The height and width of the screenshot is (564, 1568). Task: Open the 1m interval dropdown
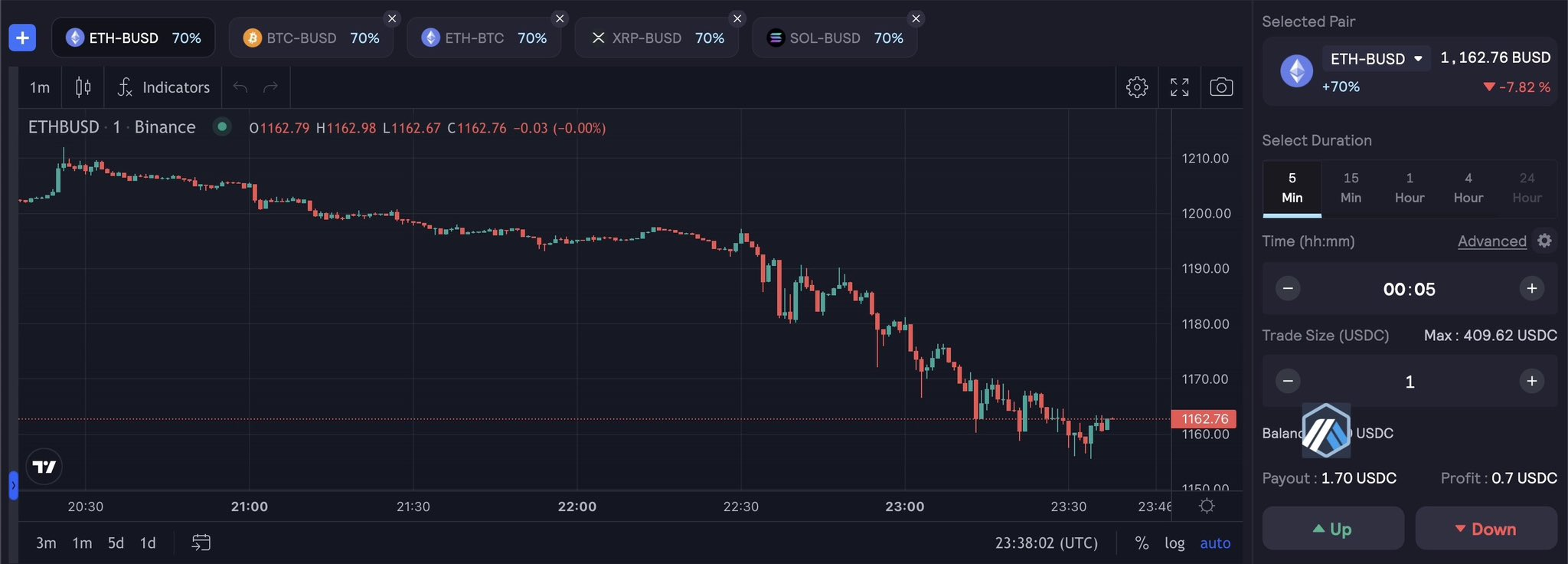pyautogui.click(x=39, y=87)
